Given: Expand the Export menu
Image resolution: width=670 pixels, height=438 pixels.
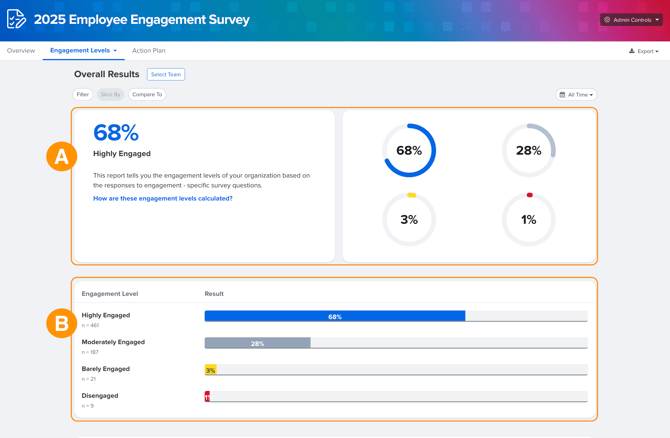Looking at the screenshot, I should pos(644,51).
